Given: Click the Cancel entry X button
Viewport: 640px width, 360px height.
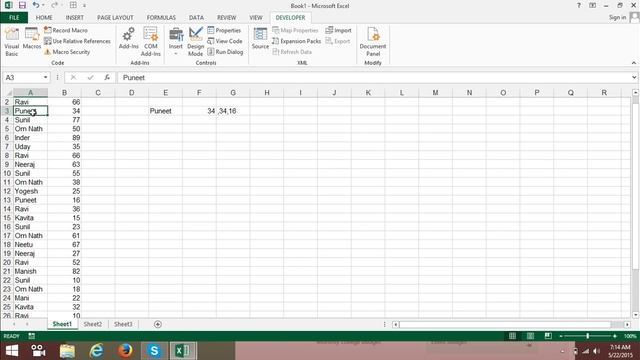Looking at the screenshot, I should [x=73, y=78].
